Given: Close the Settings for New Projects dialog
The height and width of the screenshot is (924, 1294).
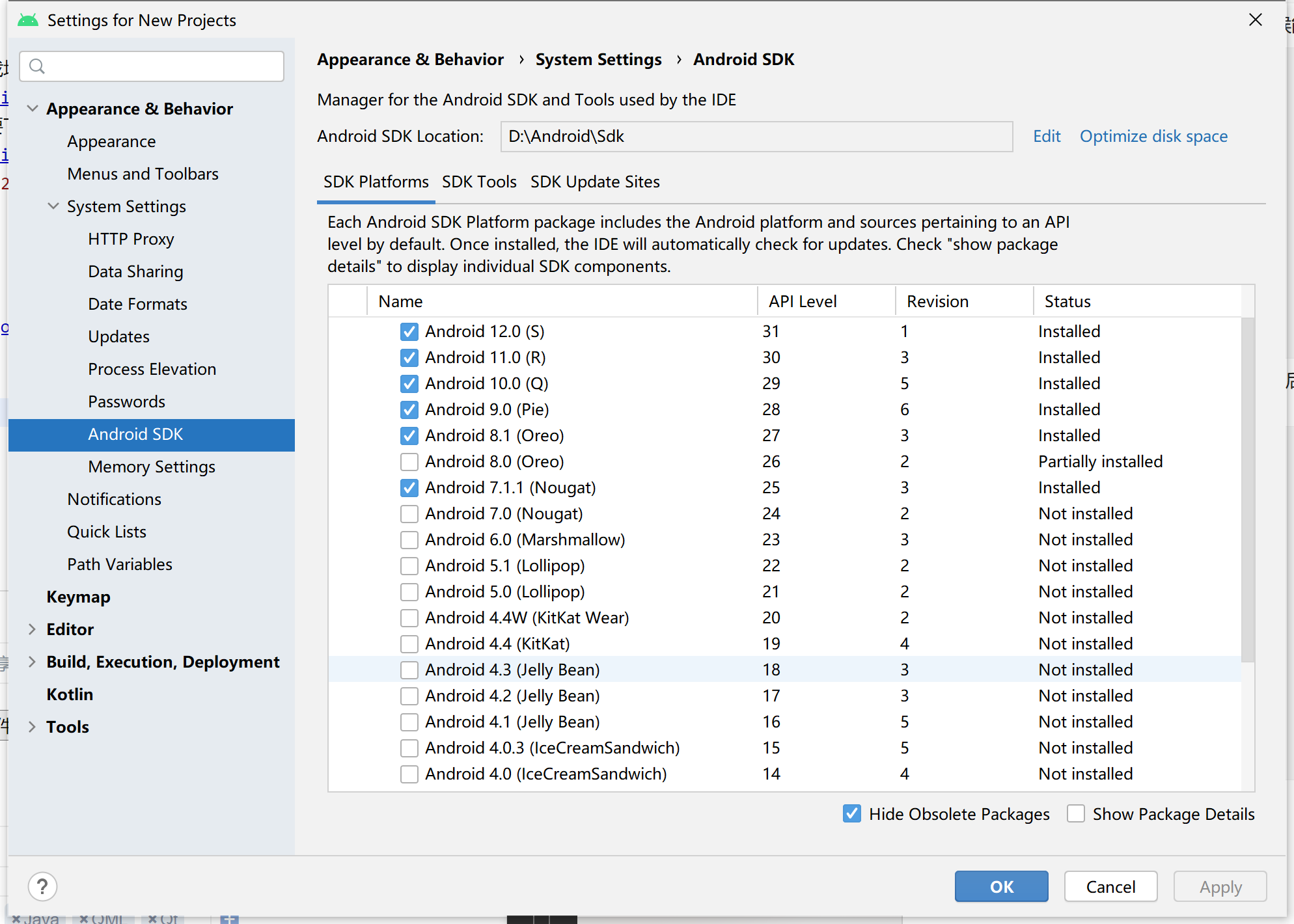Looking at the screenshot, I should [1256, 20].
